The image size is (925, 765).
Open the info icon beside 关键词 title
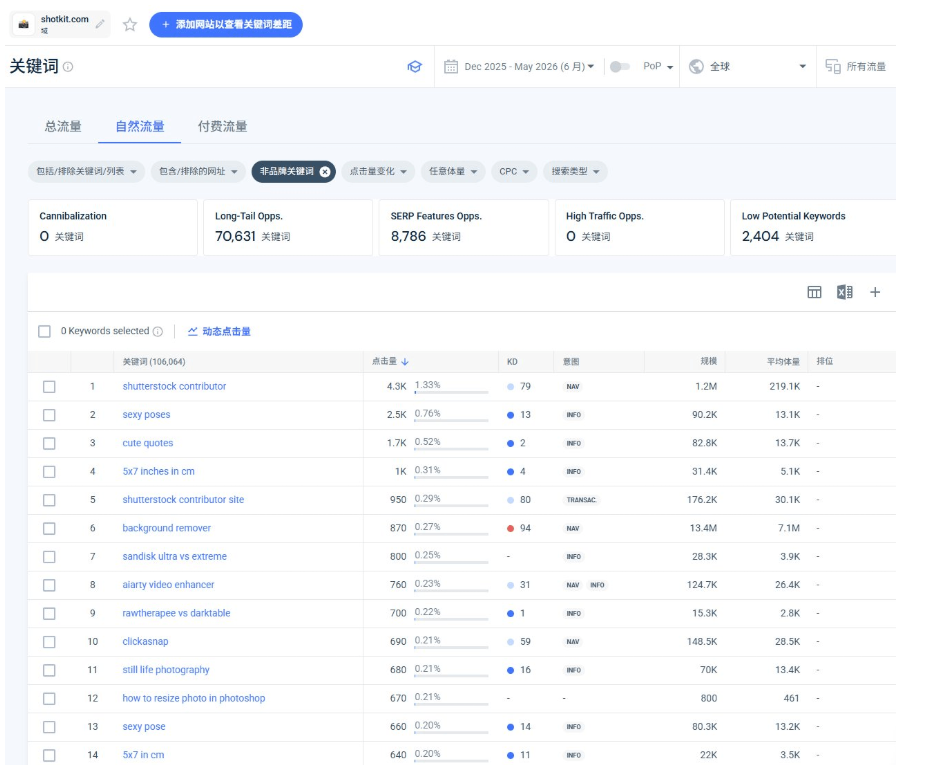(68, 67)
